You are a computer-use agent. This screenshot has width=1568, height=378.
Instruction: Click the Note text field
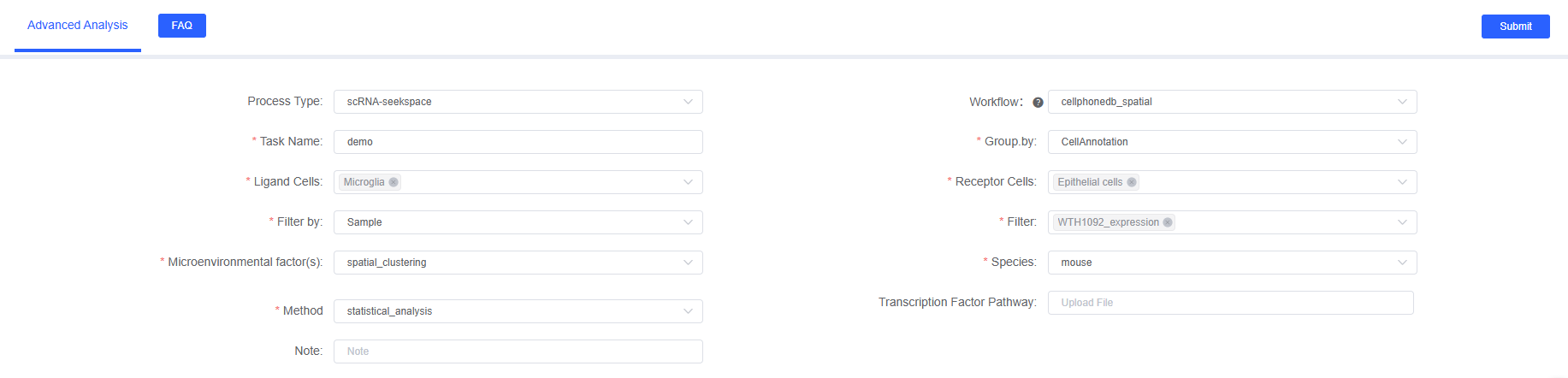click(x=518, y=351)
